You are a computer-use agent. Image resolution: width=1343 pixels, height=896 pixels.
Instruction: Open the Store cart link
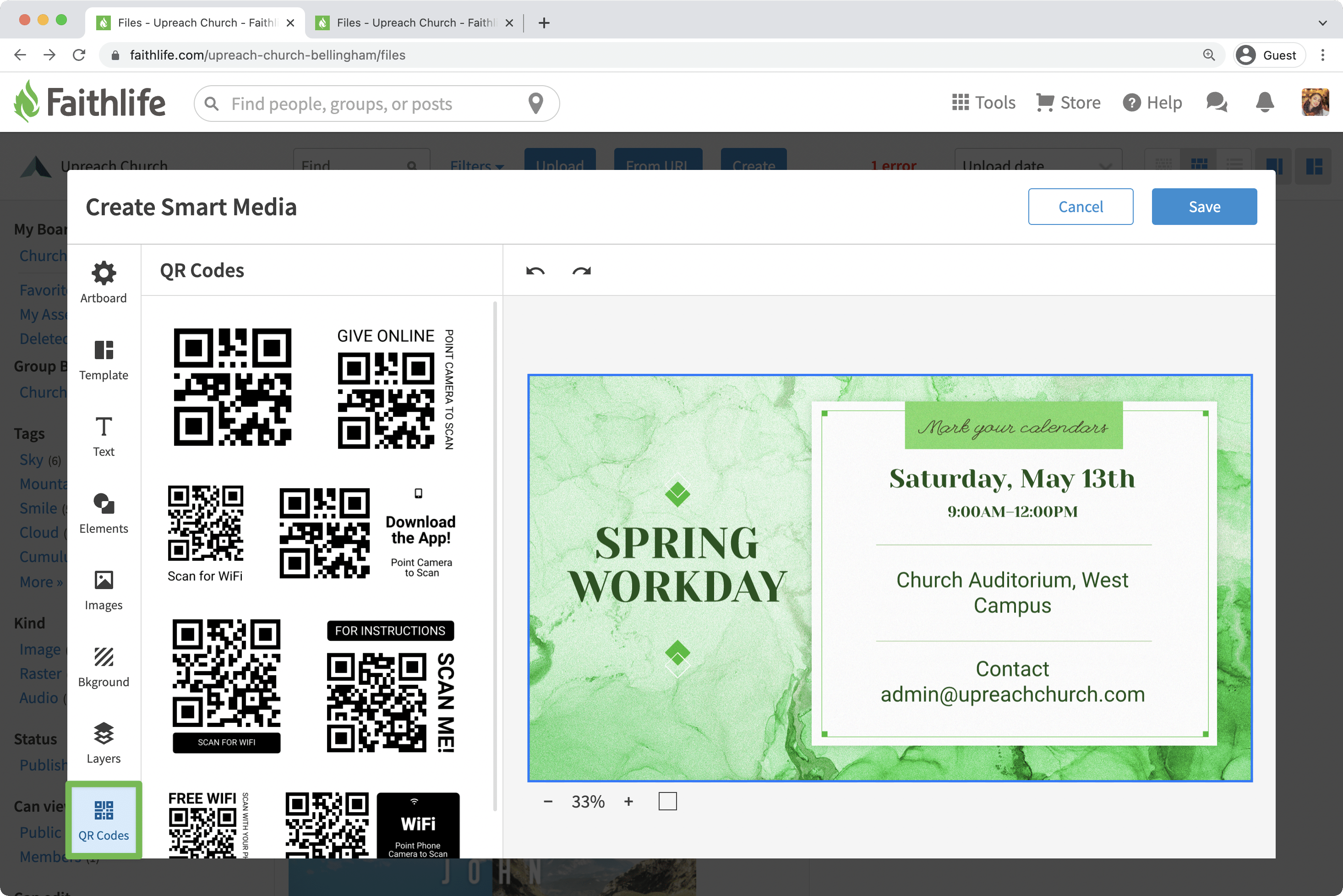(x=1068, y=103)
